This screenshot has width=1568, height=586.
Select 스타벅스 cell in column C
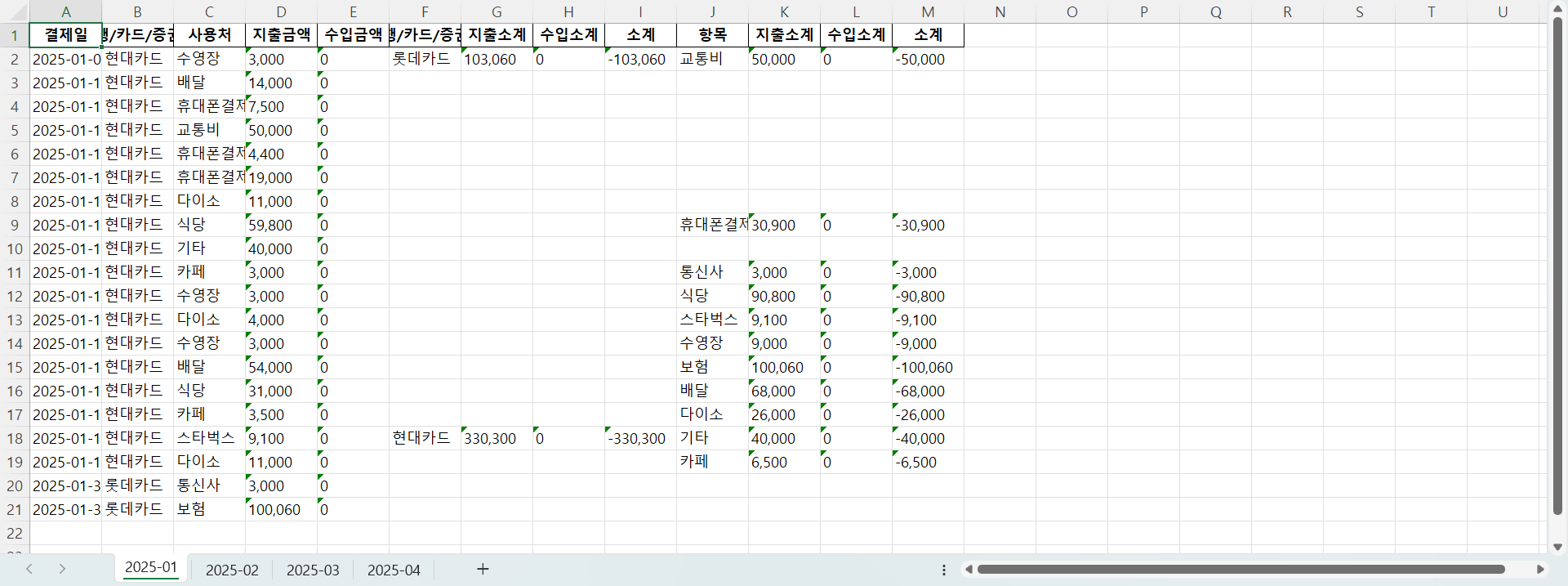tap(209, 438)
